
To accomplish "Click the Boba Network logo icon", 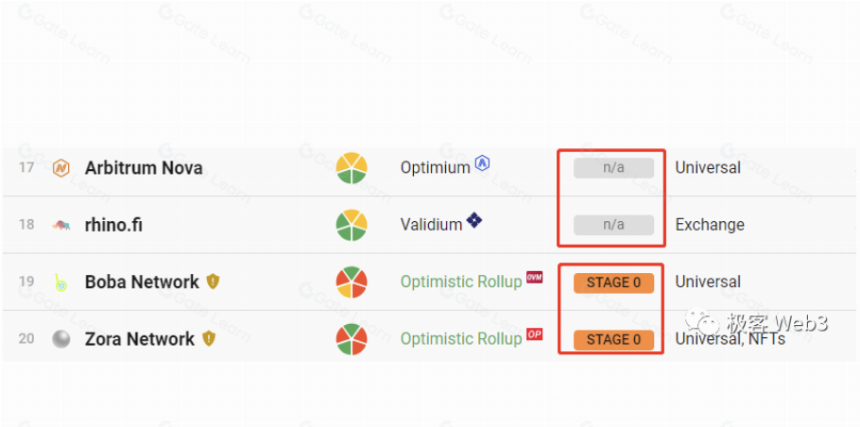I will coord(61,282).
